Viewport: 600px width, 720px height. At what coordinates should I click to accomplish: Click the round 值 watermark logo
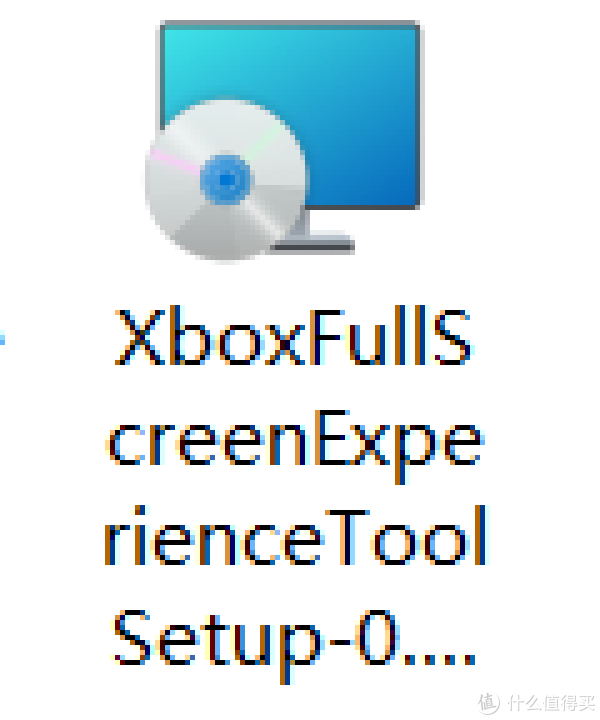pyautogui.click(x=488, y=703)
